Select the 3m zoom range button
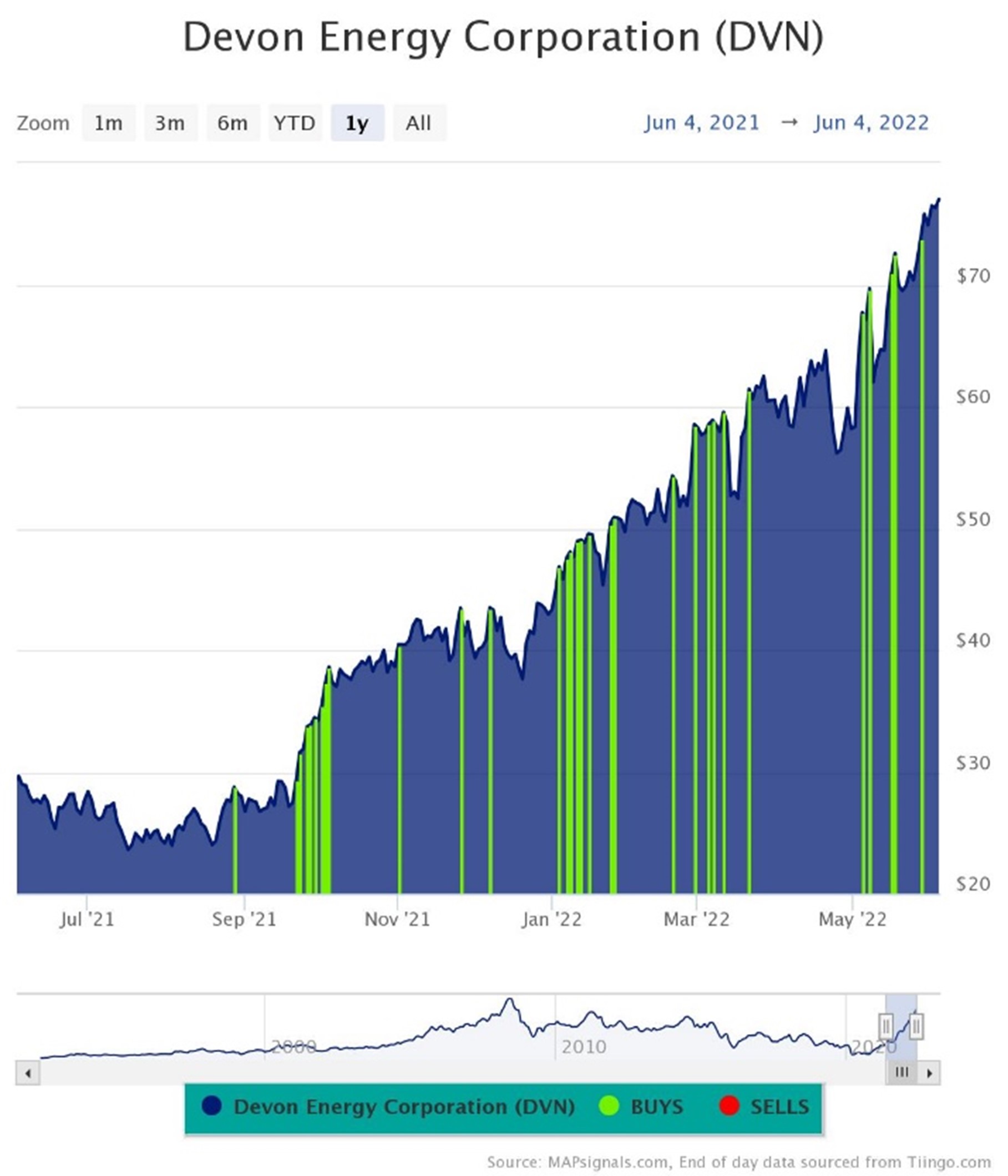 [170, 123]
